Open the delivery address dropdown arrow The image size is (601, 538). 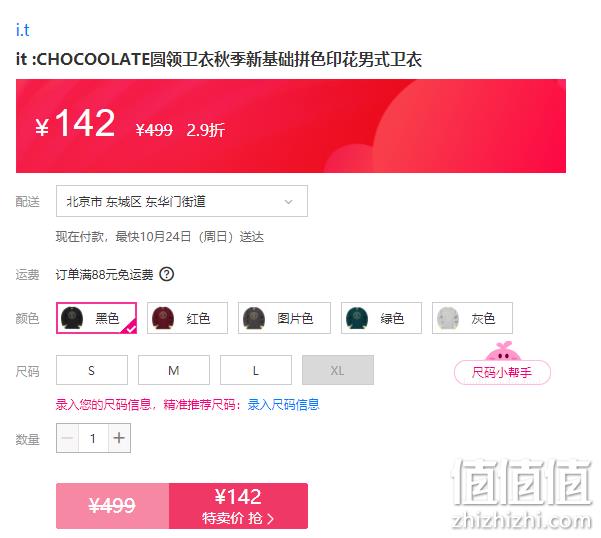[289, 202]
